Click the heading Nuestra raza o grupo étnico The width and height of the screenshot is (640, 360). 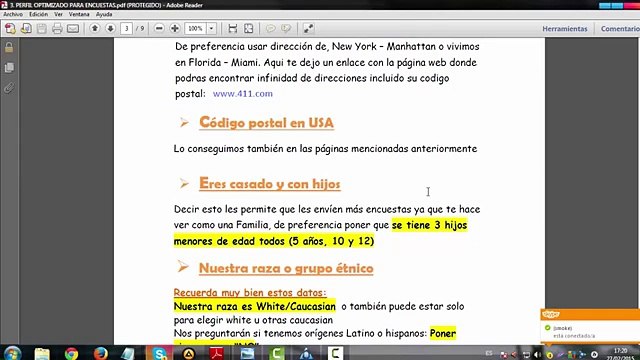click(x=286, y=268)
